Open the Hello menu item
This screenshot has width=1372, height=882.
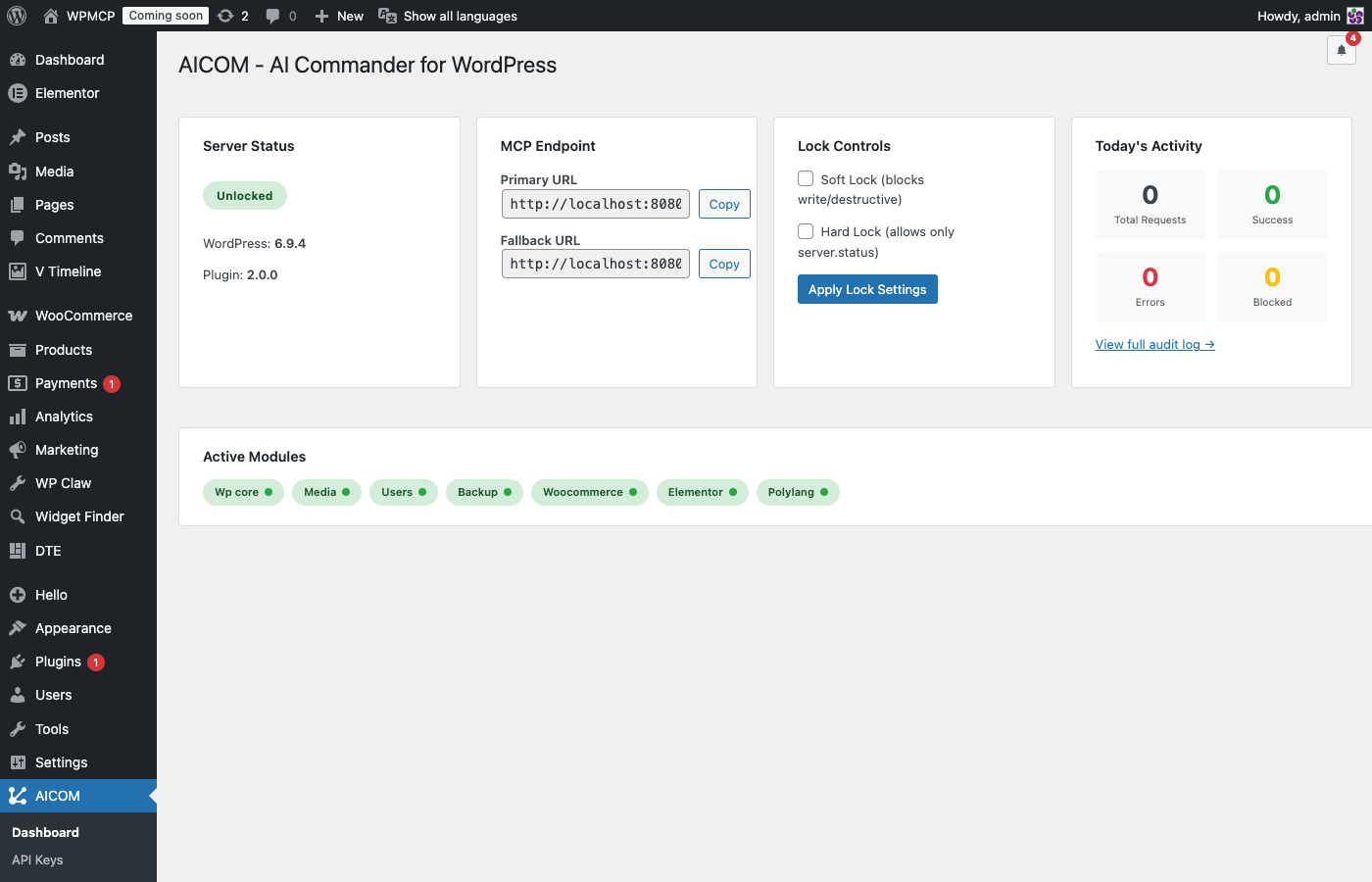pos(78,595)
